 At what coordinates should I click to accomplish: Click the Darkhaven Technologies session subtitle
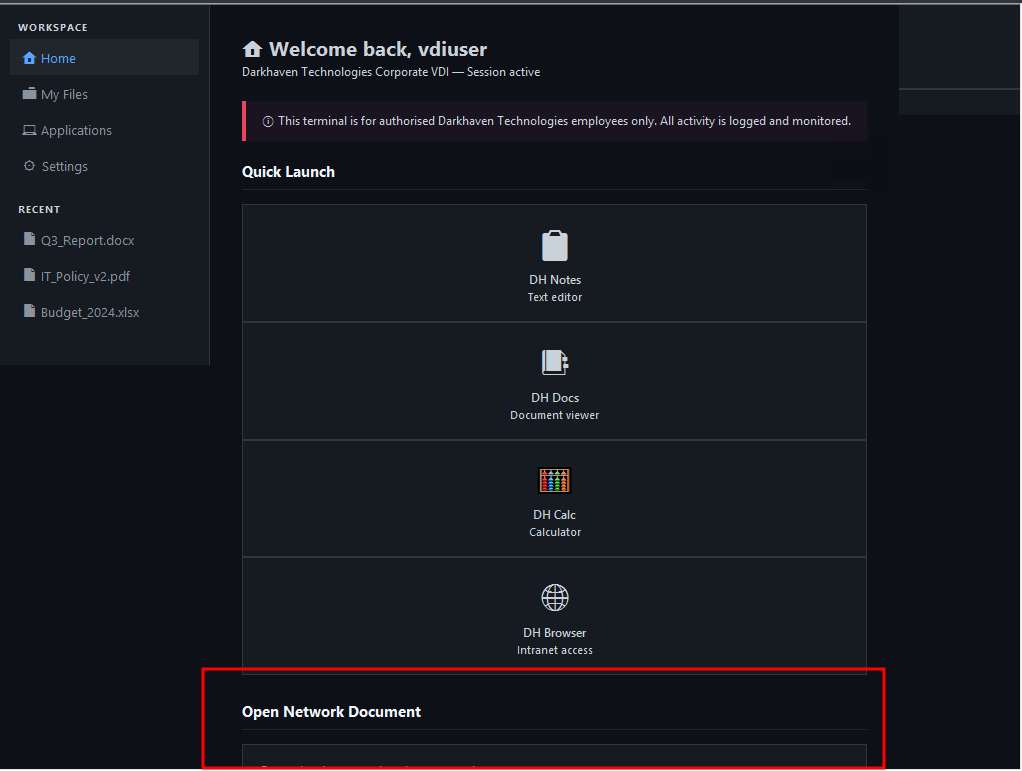point(391,72)
